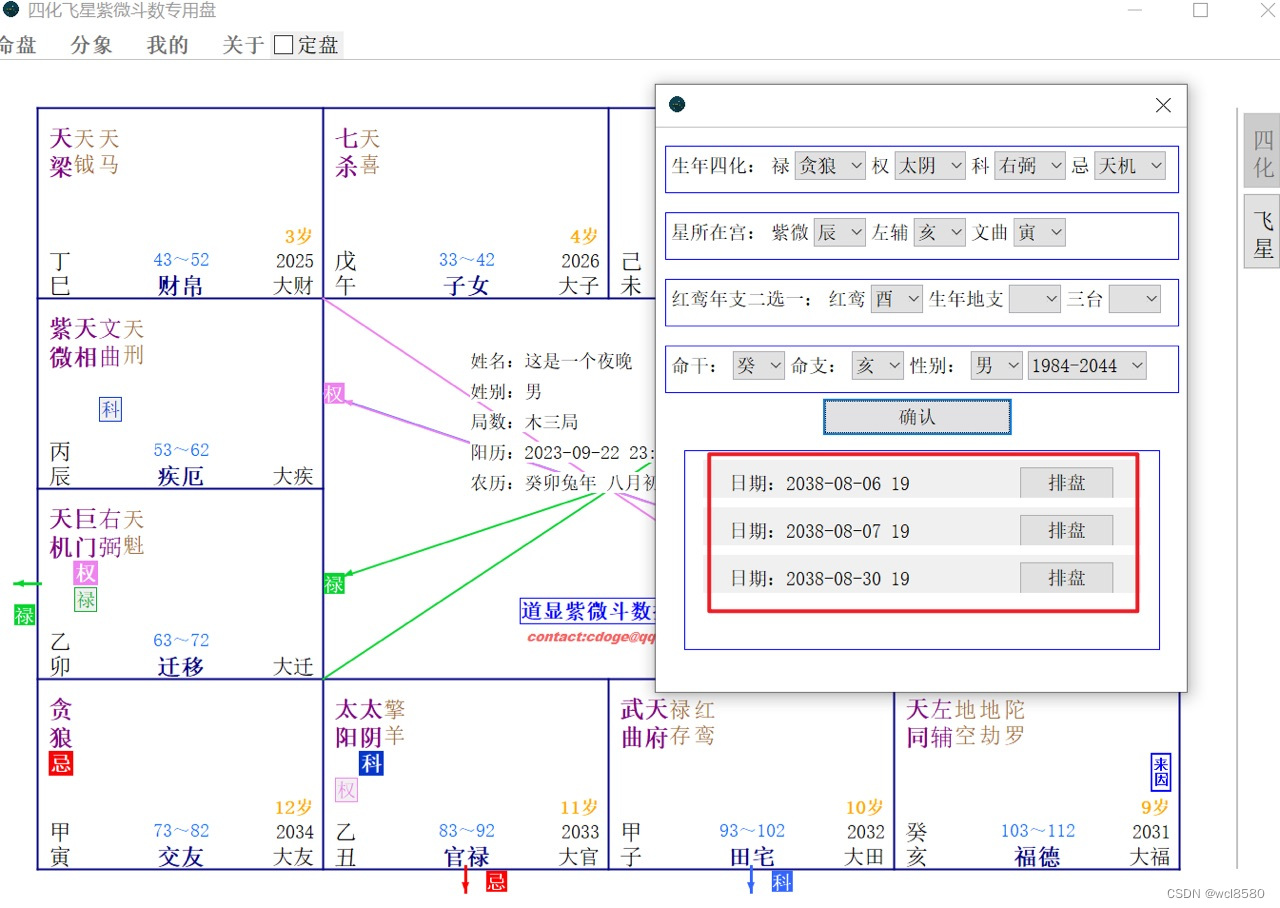Open the 红鸾 dropdown showing 酉

896,299
